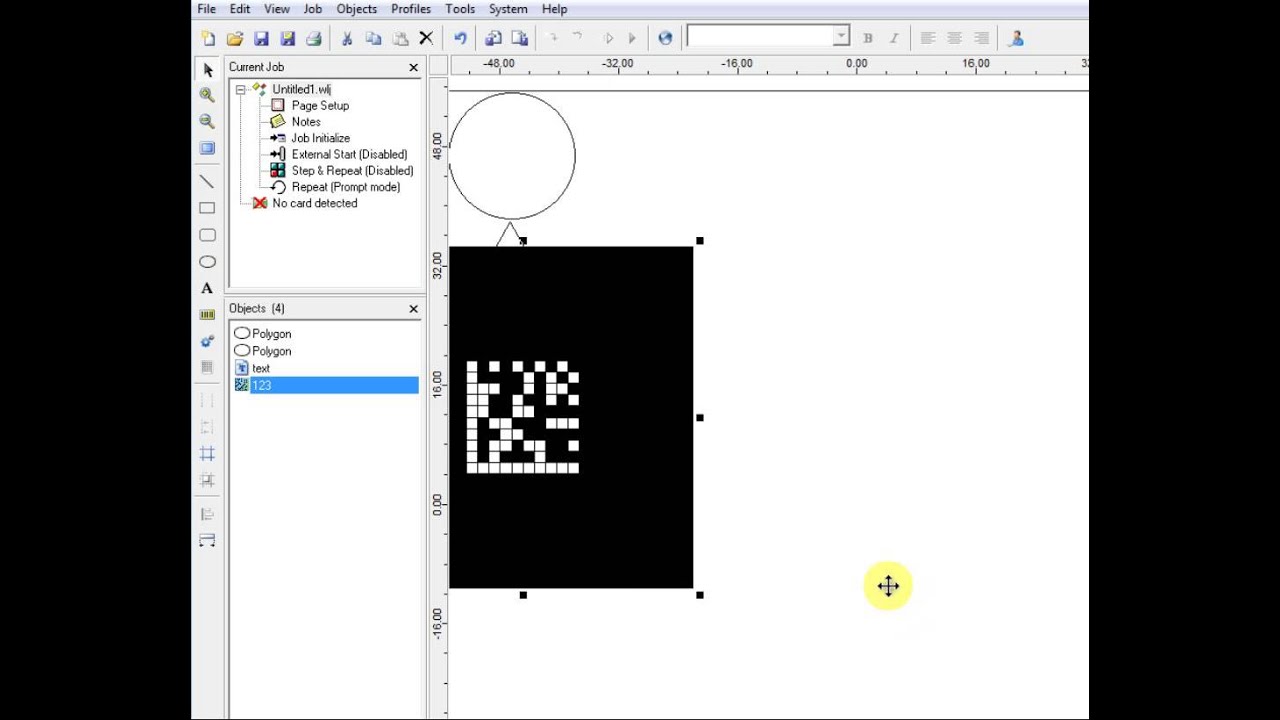Viewport: 1280px width, 720px height.
Task: Activate the zoom in tool
Action: (207, 95)
